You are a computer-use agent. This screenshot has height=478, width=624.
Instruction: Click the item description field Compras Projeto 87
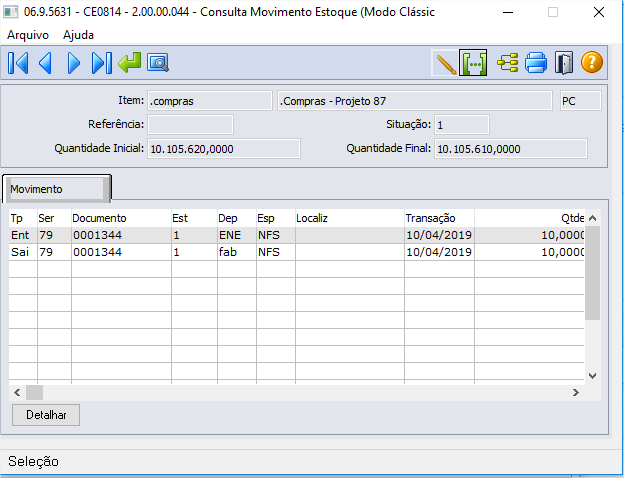coord(415,101)
